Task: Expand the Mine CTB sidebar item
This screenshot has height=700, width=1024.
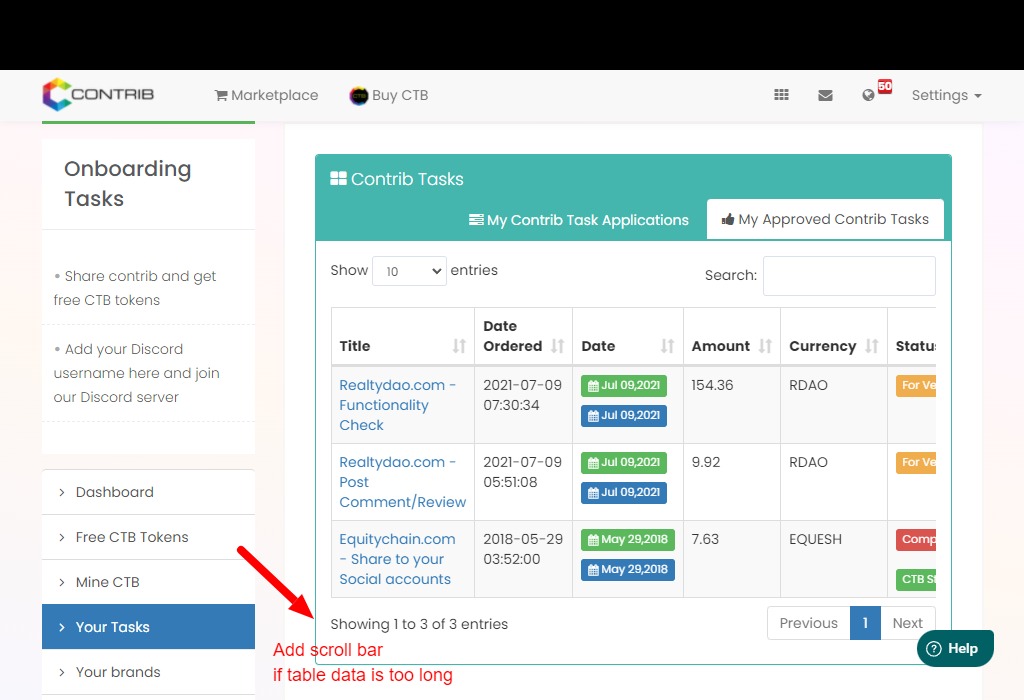Action: (148, 582)
